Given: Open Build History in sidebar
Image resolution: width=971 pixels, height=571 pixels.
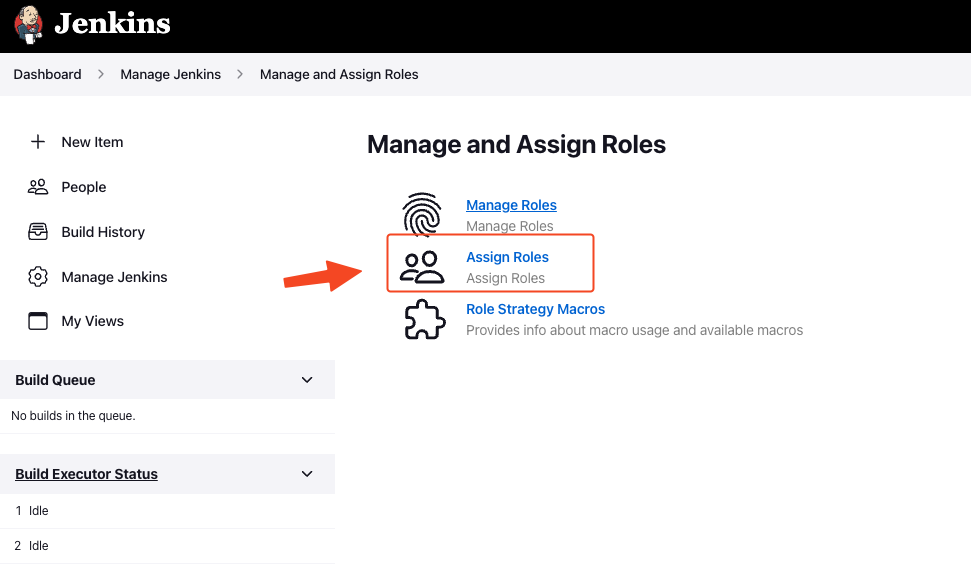Looking at the screenshot, I should (x=103, y=232).
